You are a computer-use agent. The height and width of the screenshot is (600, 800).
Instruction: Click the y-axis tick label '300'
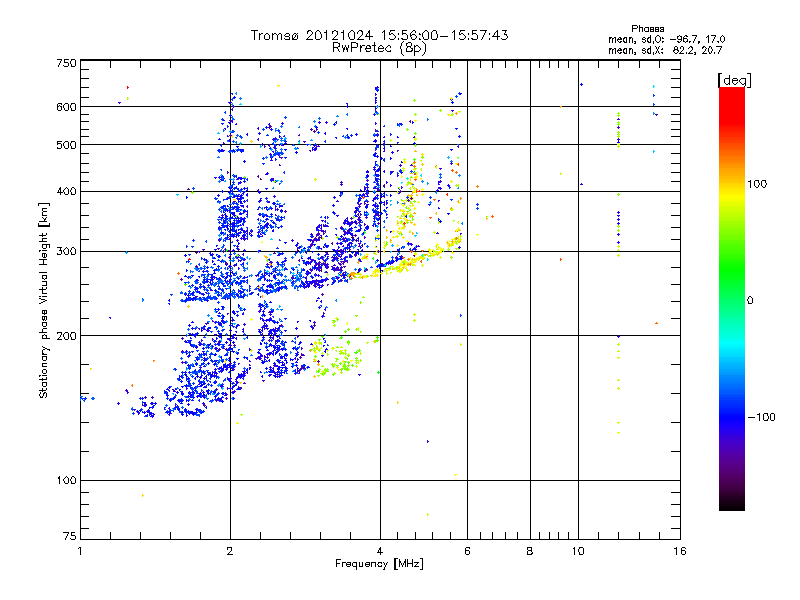(x=67, y=252)
